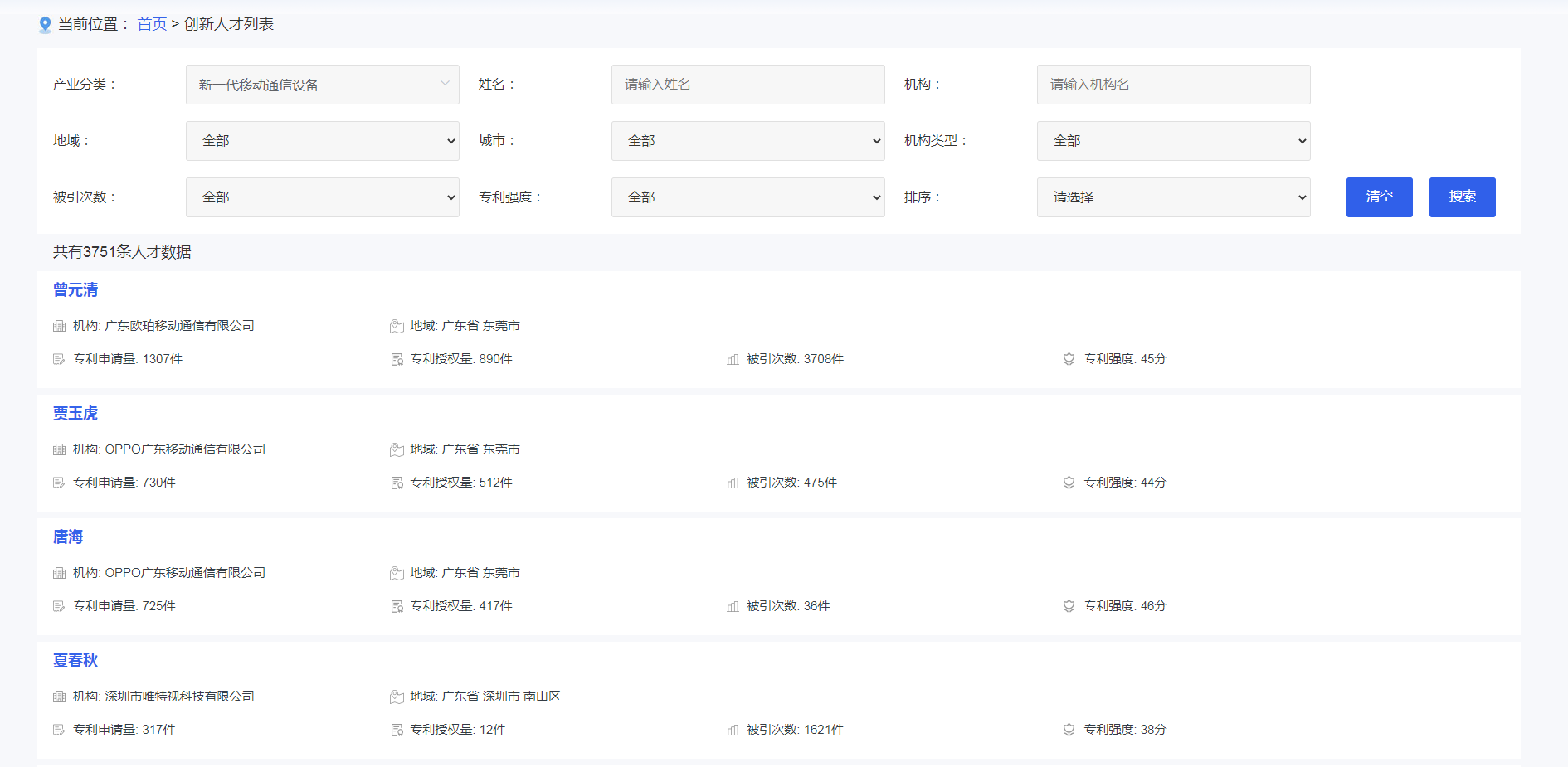Click region icon in 贾玉虎 record
Image resolution: width=1568 pixels, height=767 pixels.
click(x=397, y=450)
